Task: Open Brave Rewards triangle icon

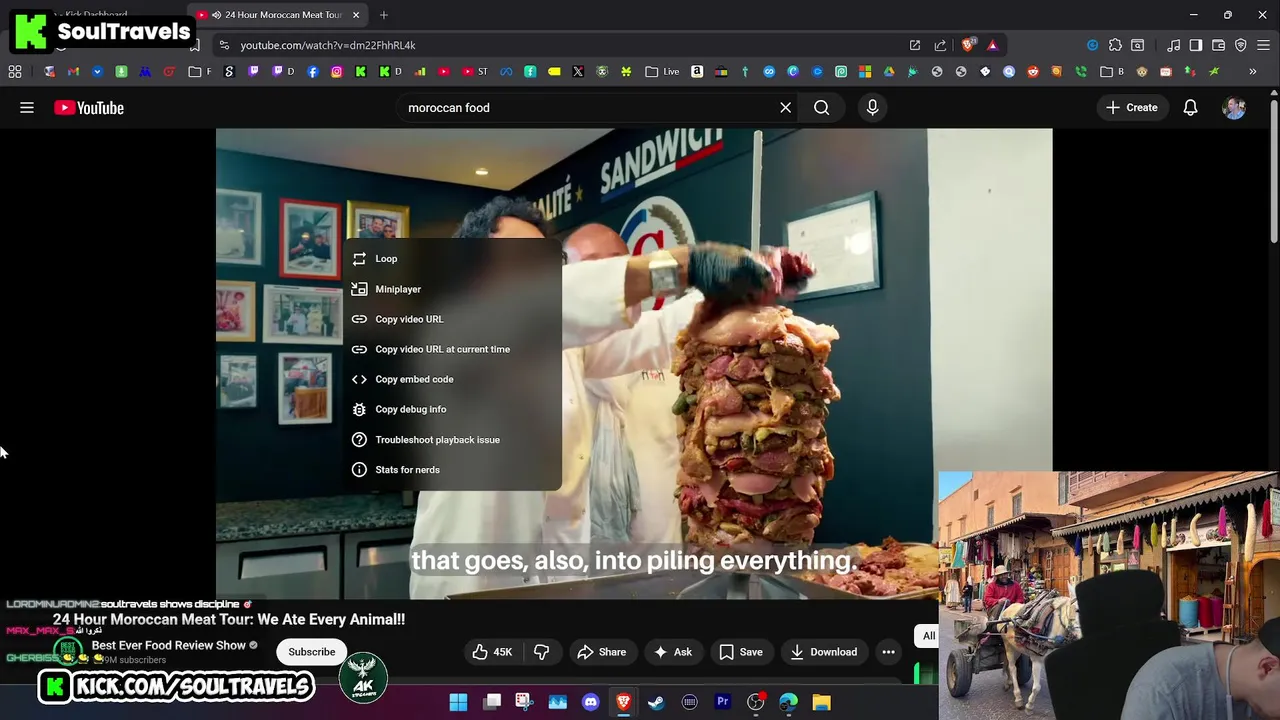Action: pyautogui.click(x=992, y=45)
